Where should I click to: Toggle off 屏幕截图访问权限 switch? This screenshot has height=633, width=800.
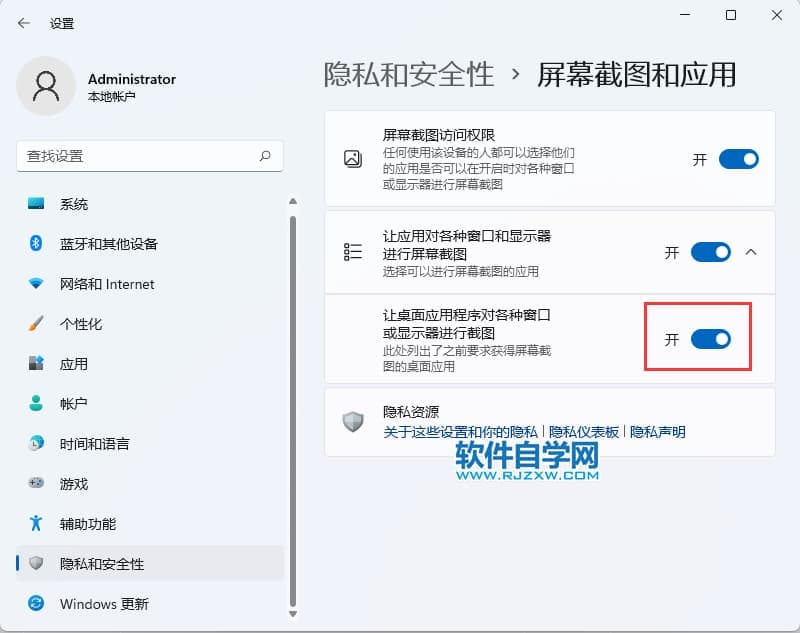(738, 158)
